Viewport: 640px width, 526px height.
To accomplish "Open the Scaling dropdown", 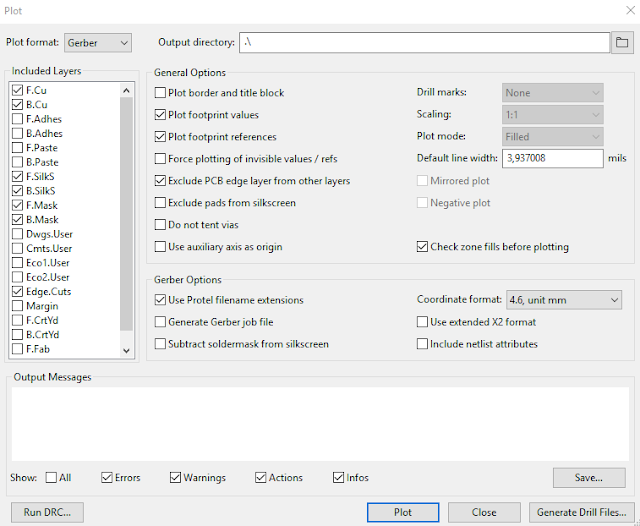I will tap(553, 115).
